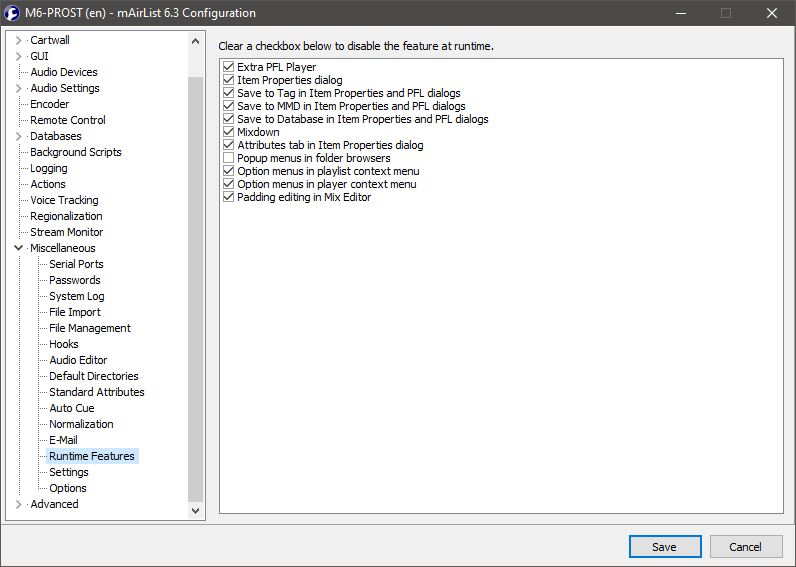This screenshot has height=567, width=796.
Task: Click the tree scrollbar down arrow
Action: [196, 511]
